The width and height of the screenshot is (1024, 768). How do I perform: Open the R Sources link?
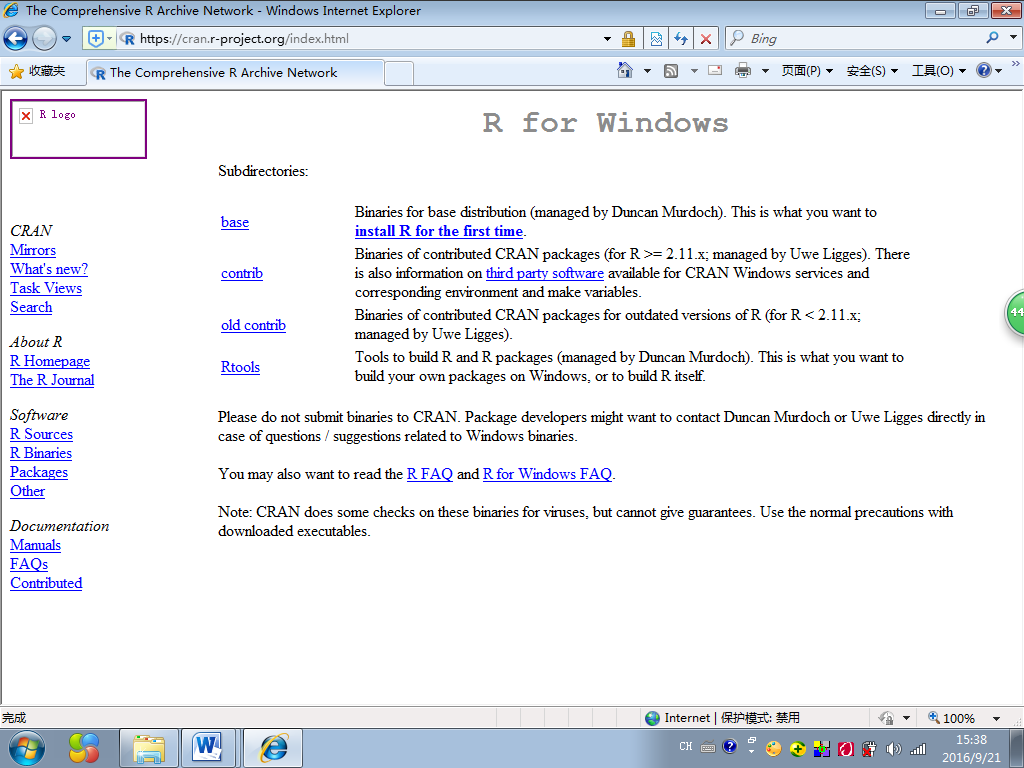pyautogui.click(x=41, y=434)
